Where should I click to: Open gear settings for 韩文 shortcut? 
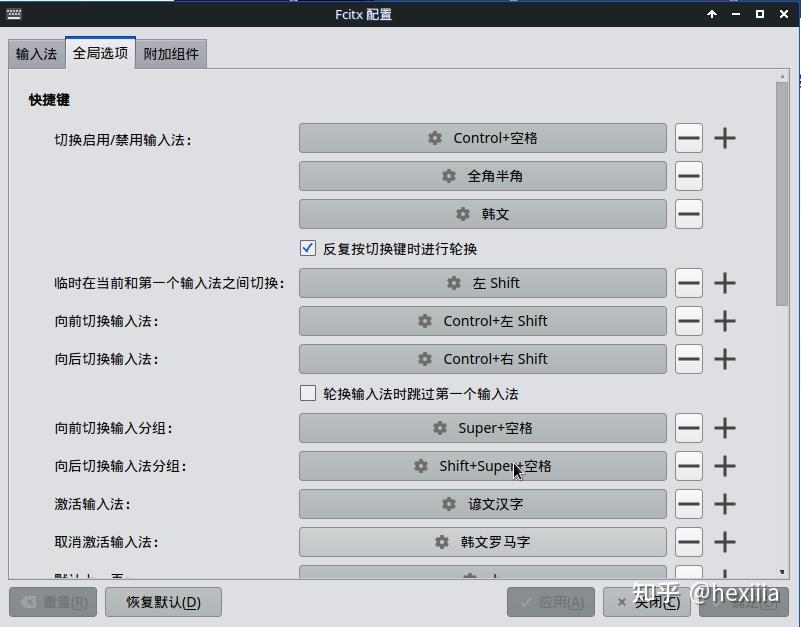tap(461, 213)
